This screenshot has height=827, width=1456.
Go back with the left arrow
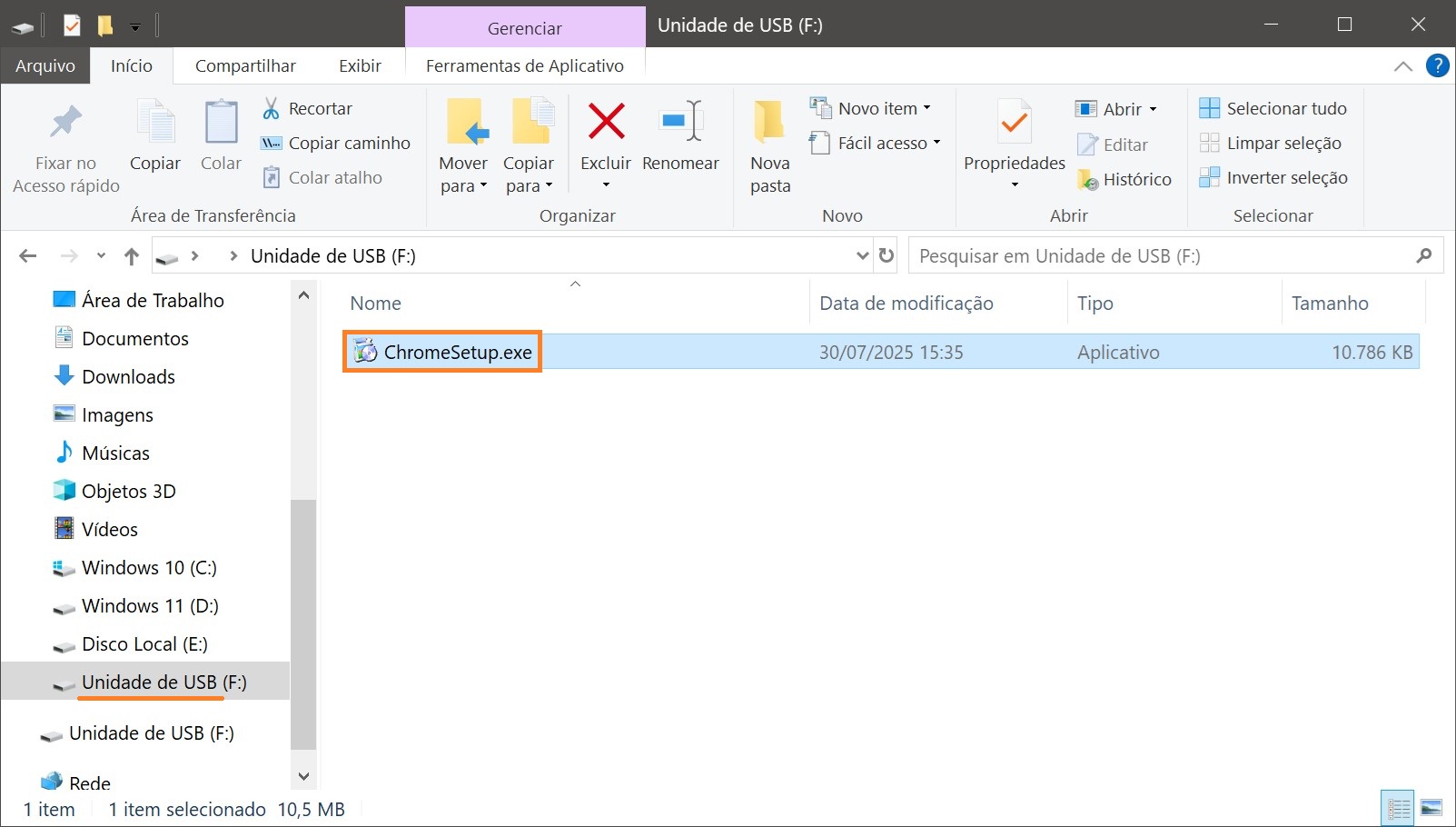28,256
